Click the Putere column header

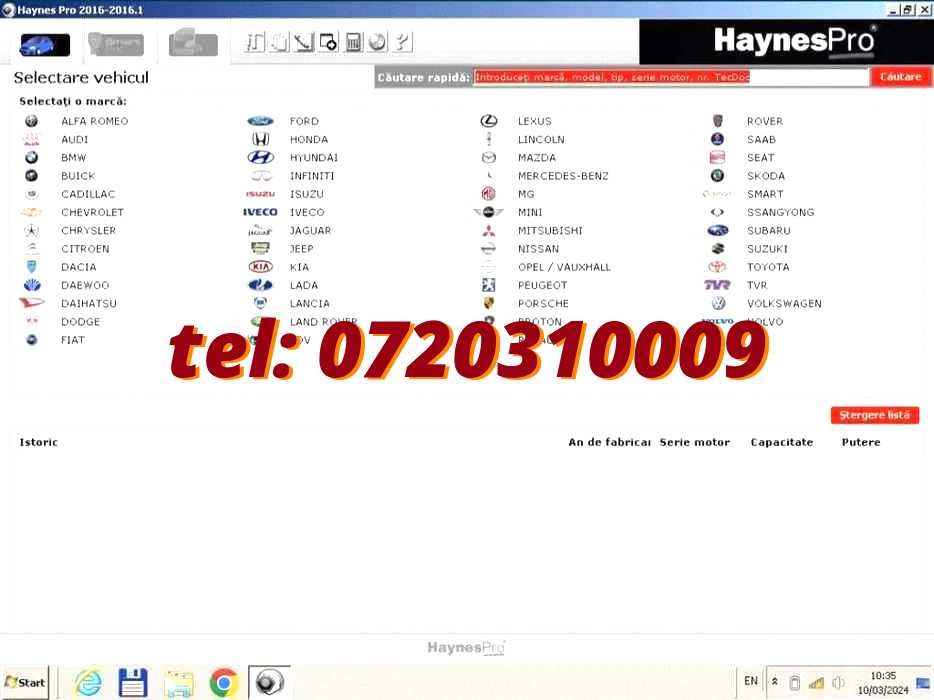[861, 442]
